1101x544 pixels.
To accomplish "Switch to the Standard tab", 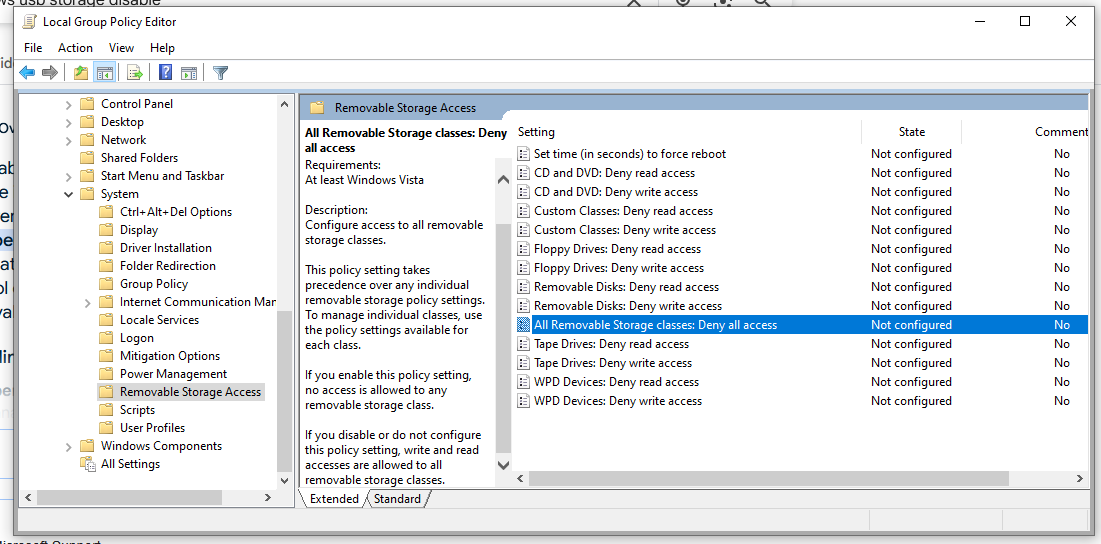I will click(397, 499).
